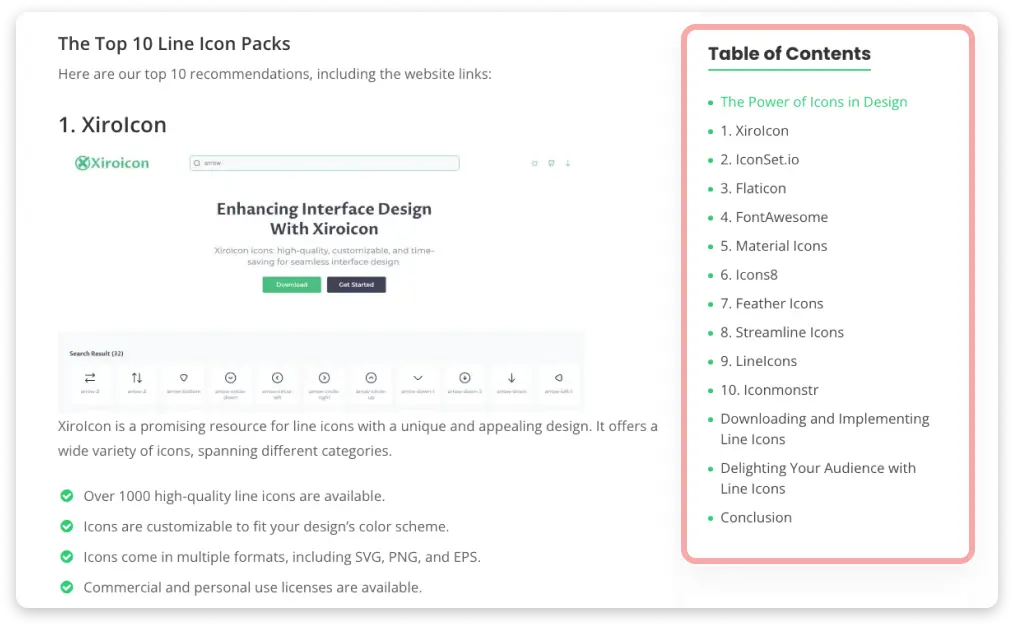The image size is (1014, 628).
Task: Choose the arrow-circle-up icon tile
Action: point(371,378)
